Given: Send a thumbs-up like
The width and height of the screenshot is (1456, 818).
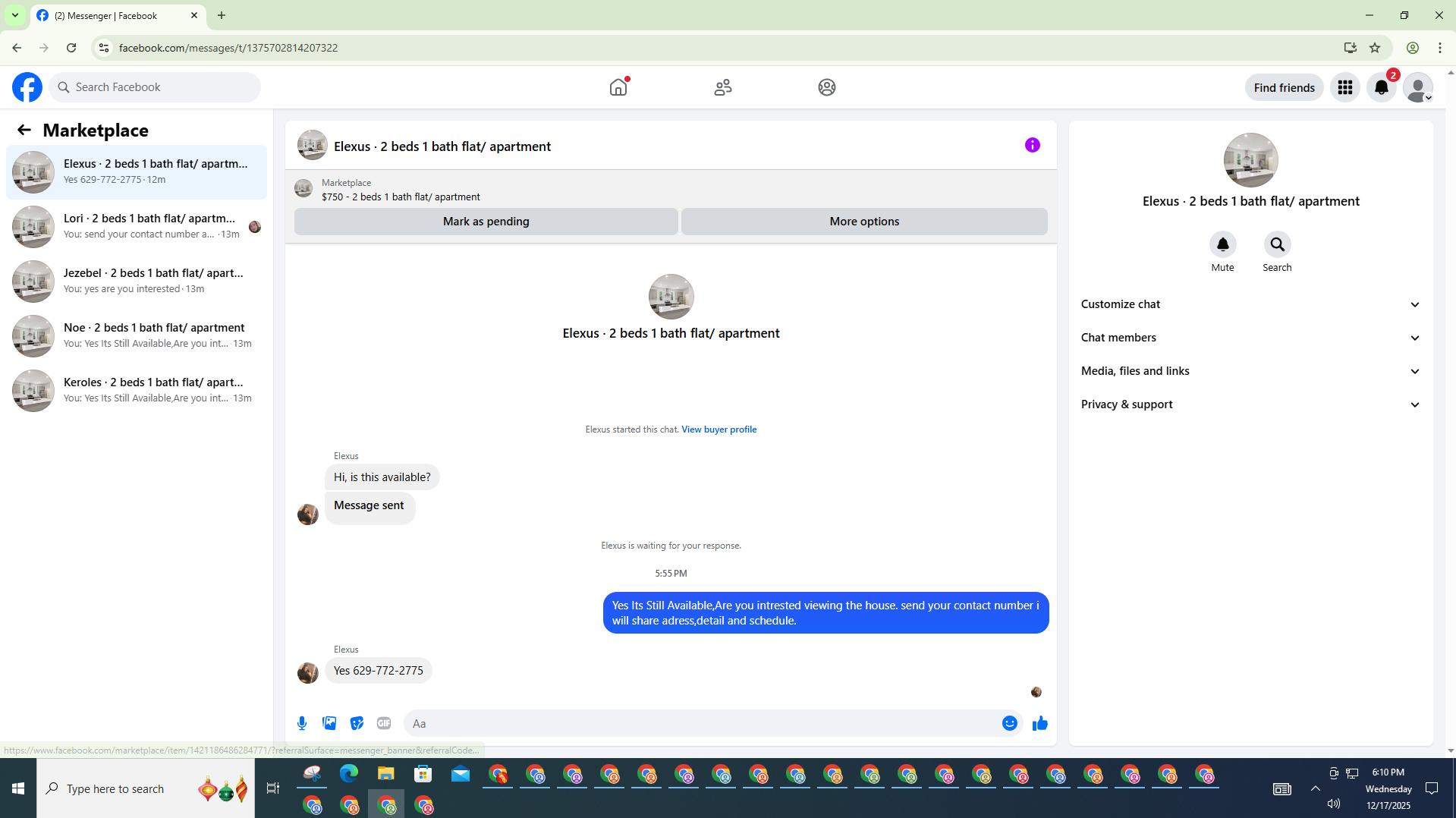Looking at the screenshot, I should tap(1040, 723).
